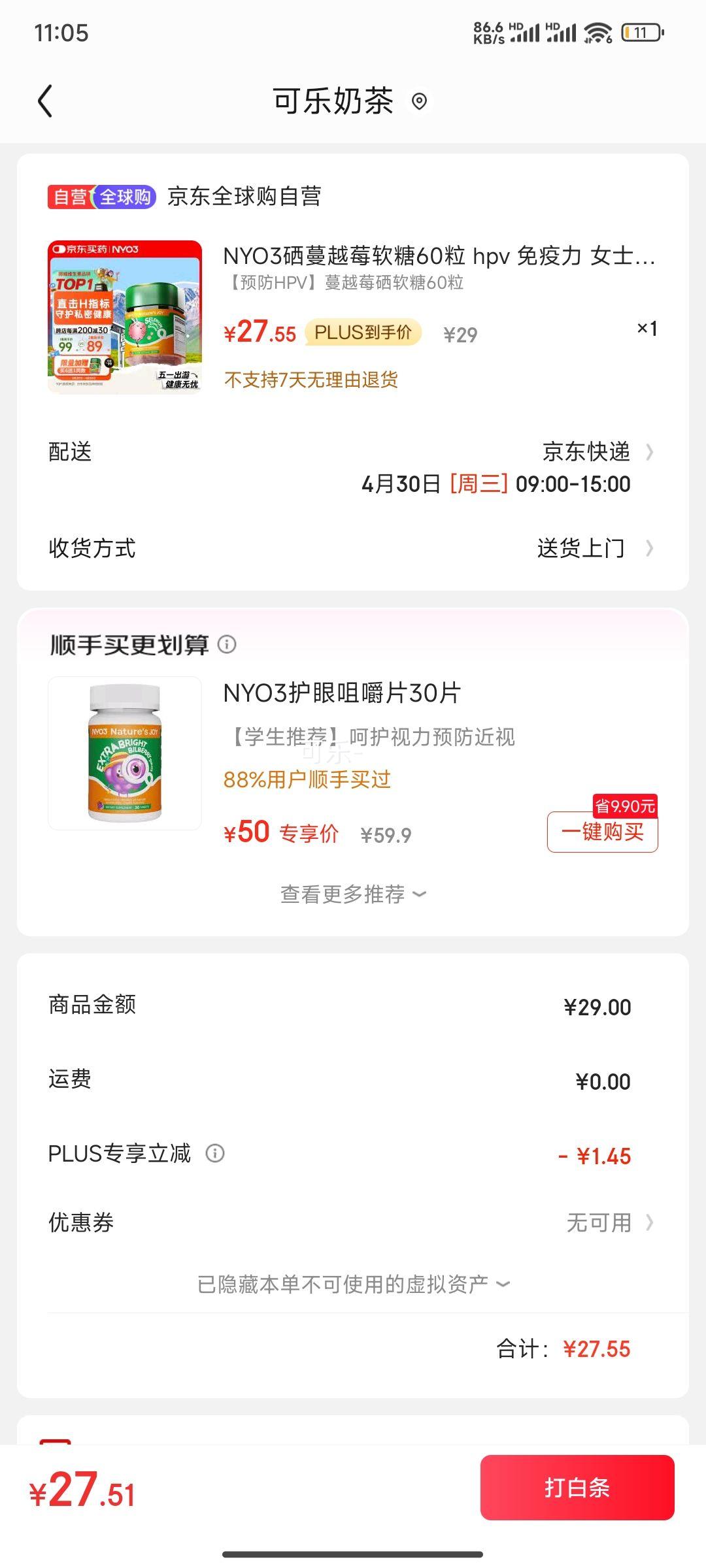This screenshot has width=706, height=1568.
Task: Tap the Wi-Fi status icon
Action: [x=598, y=32]
